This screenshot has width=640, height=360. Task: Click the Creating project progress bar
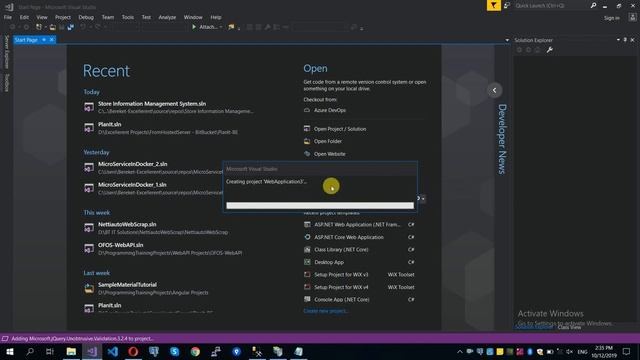320,205
